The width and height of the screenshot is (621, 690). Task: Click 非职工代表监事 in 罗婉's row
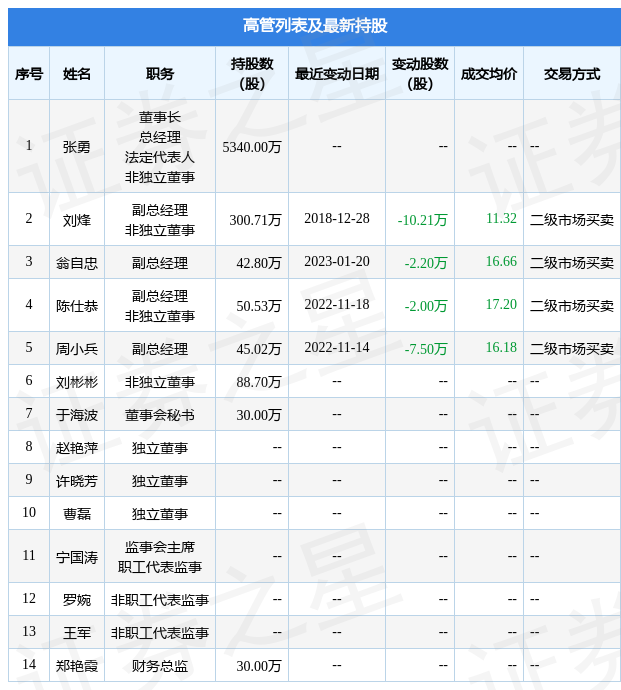[160, 600]
